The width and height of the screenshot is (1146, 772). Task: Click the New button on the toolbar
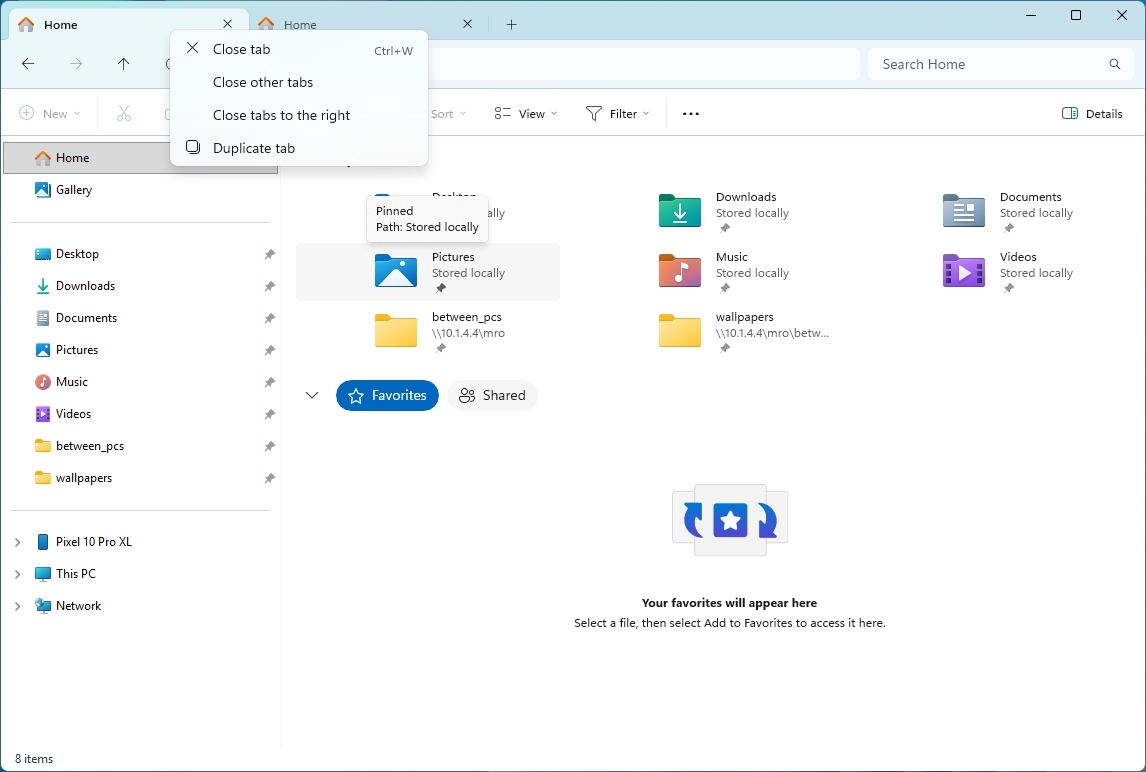coord(49,113)
